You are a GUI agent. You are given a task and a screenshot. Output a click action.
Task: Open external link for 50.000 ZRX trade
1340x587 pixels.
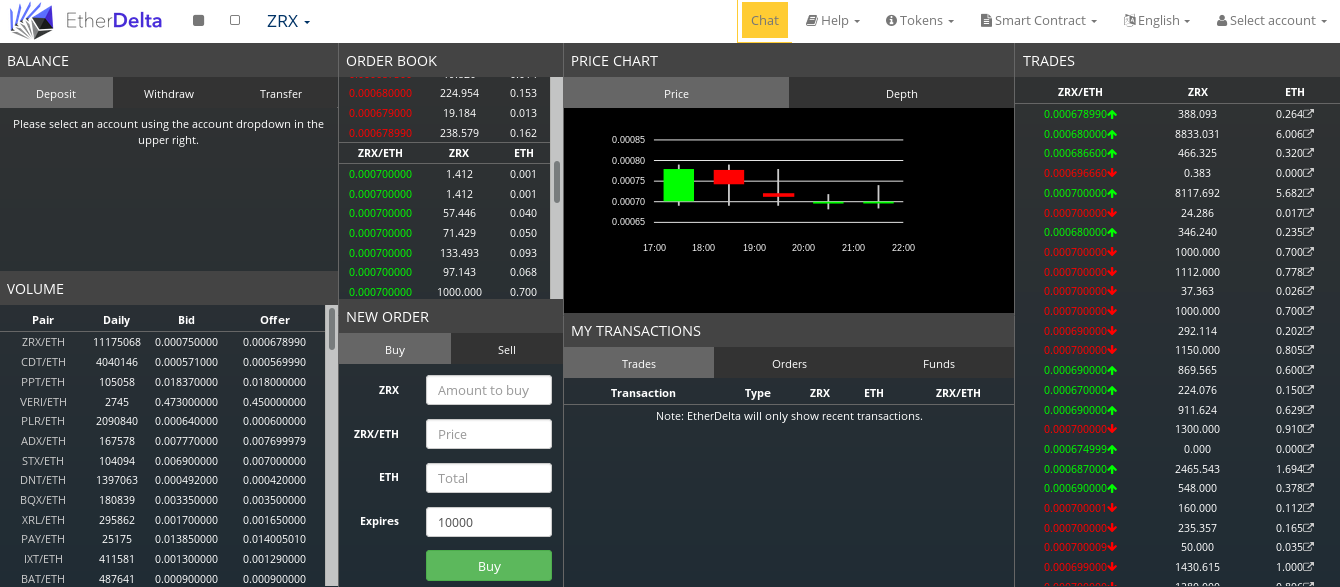pos(1309,547)
